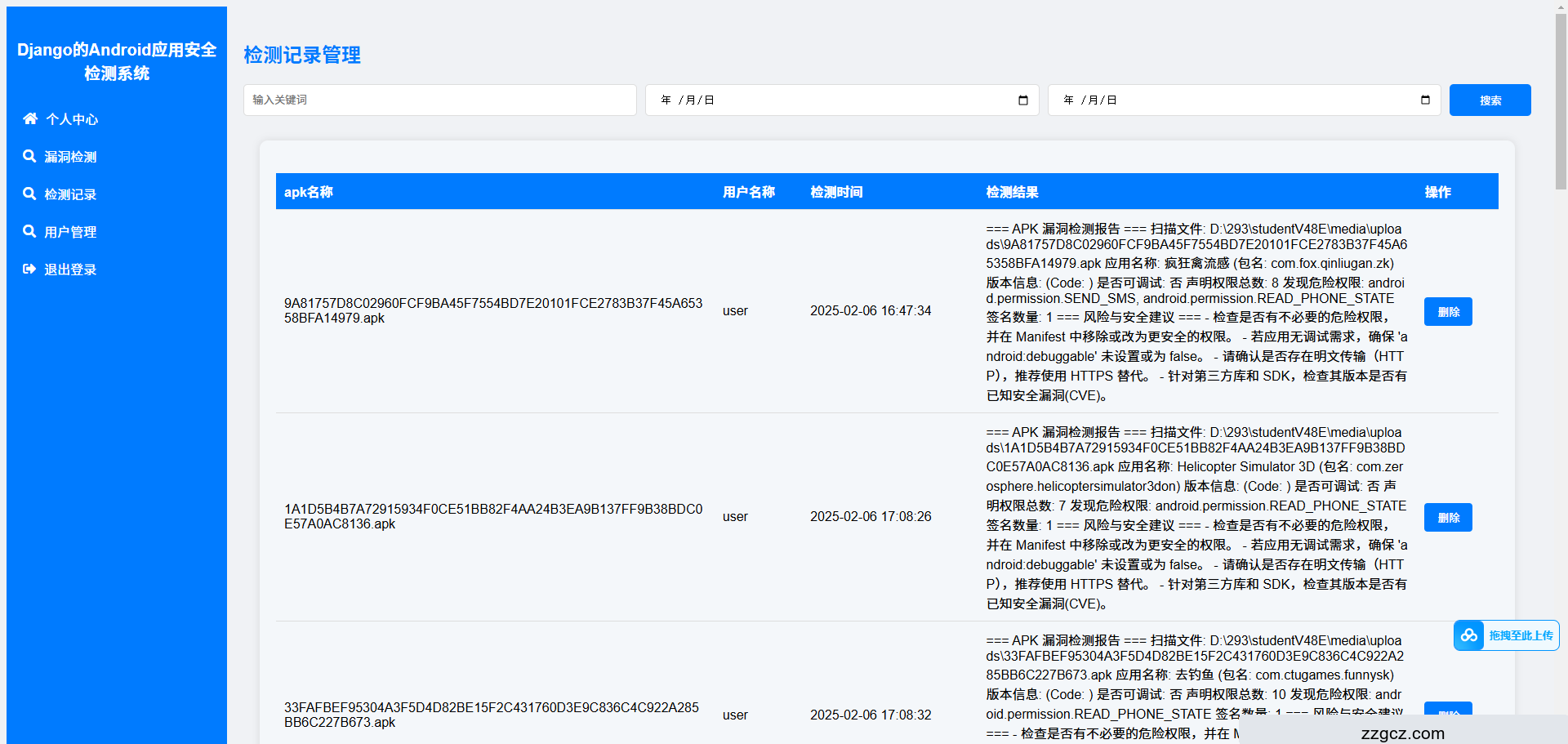
Task: Click the page vertical scrollbar thumb
Action: pos(1561,98)
